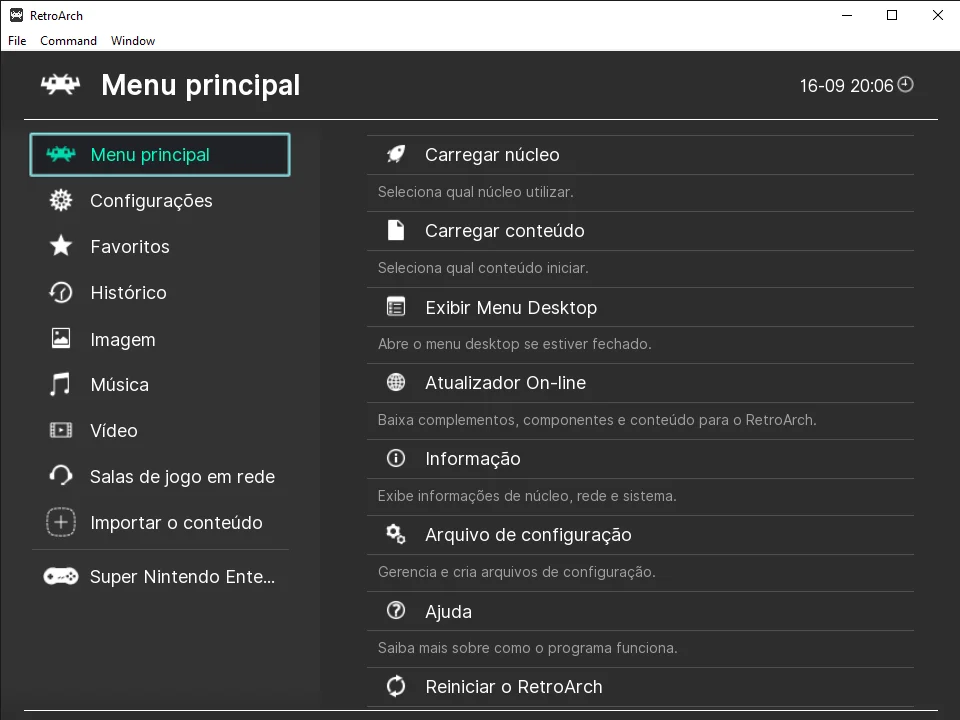Click the clock icon next to the time
Image resolution: width=960 pixels, height=720 pixels.
(x=906, y=84)
